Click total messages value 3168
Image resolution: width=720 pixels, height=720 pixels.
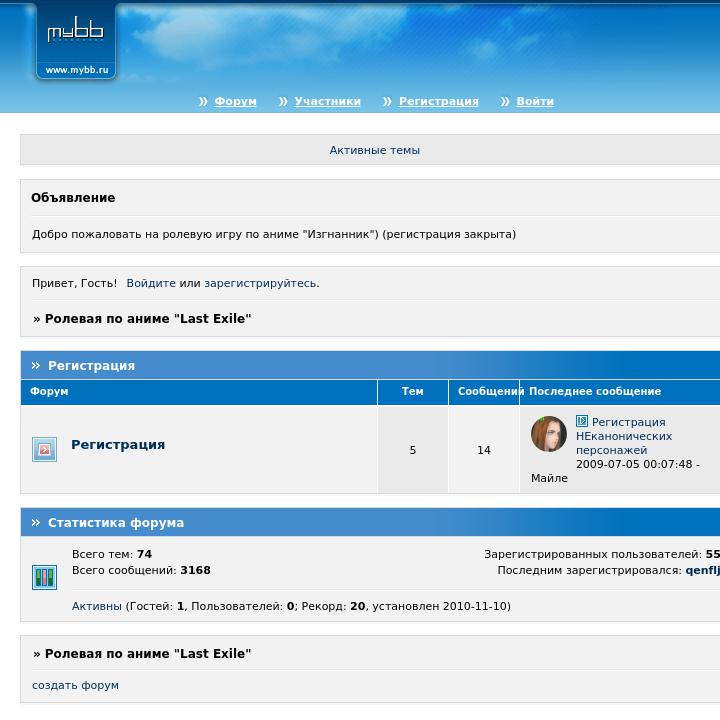(x=195, y=570)
